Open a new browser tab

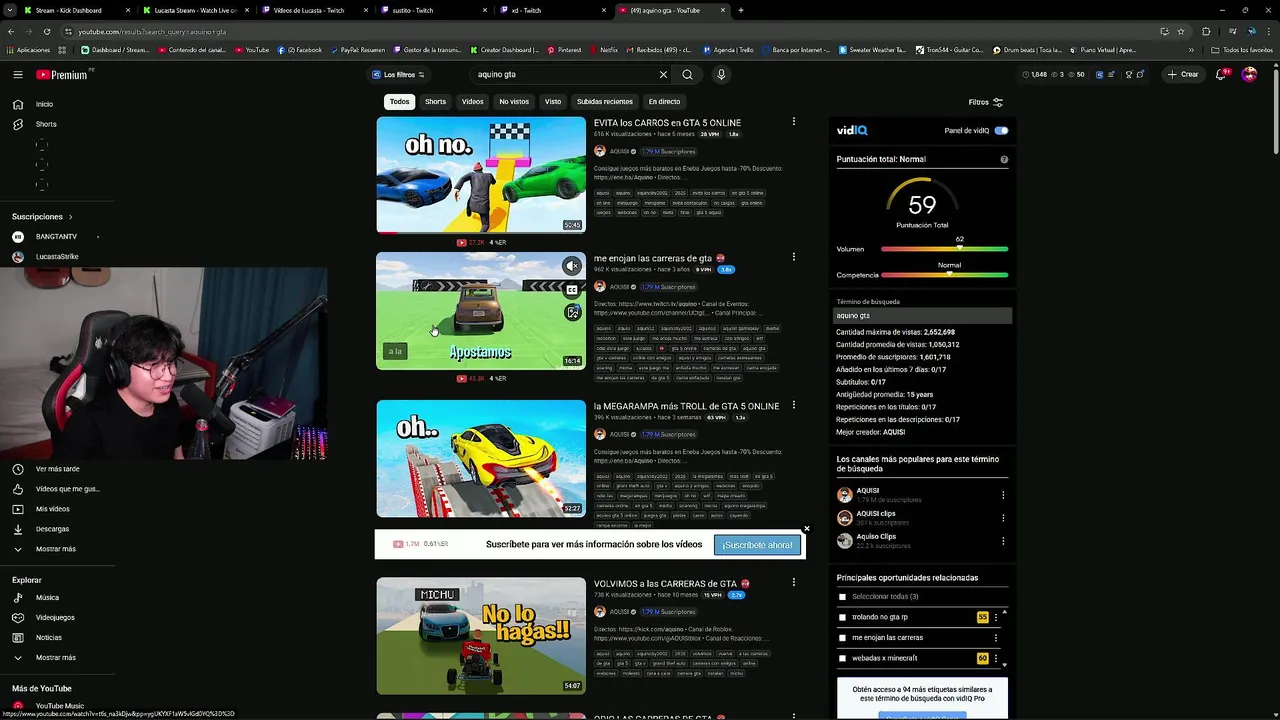[741, 10]
